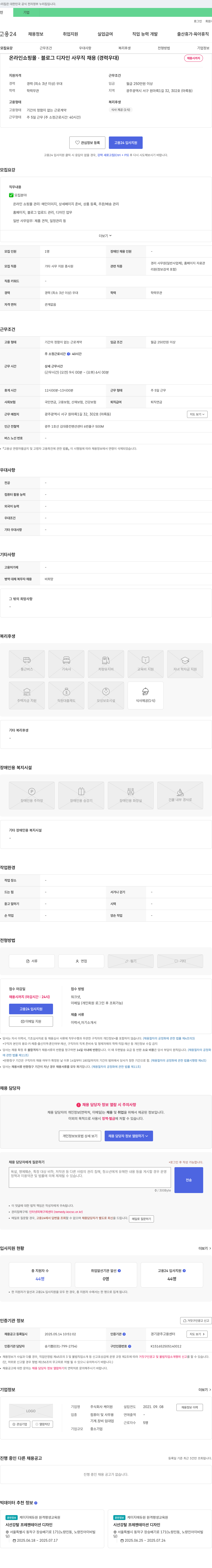212x1568 pixels.
Task: Jump to the 복리후생 section tab
Action: [125, 48]
